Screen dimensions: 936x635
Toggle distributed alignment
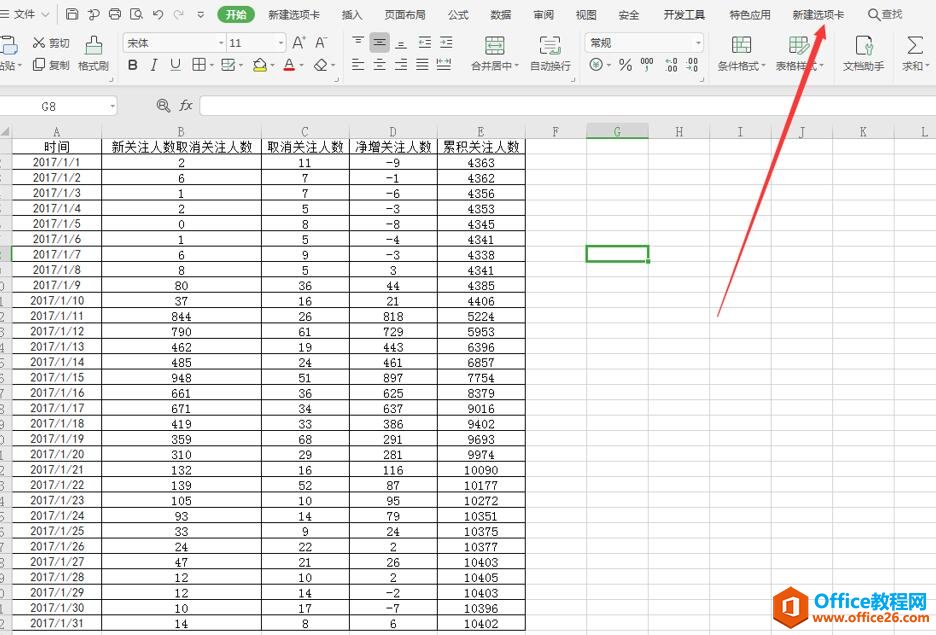[x=444, y=64]
